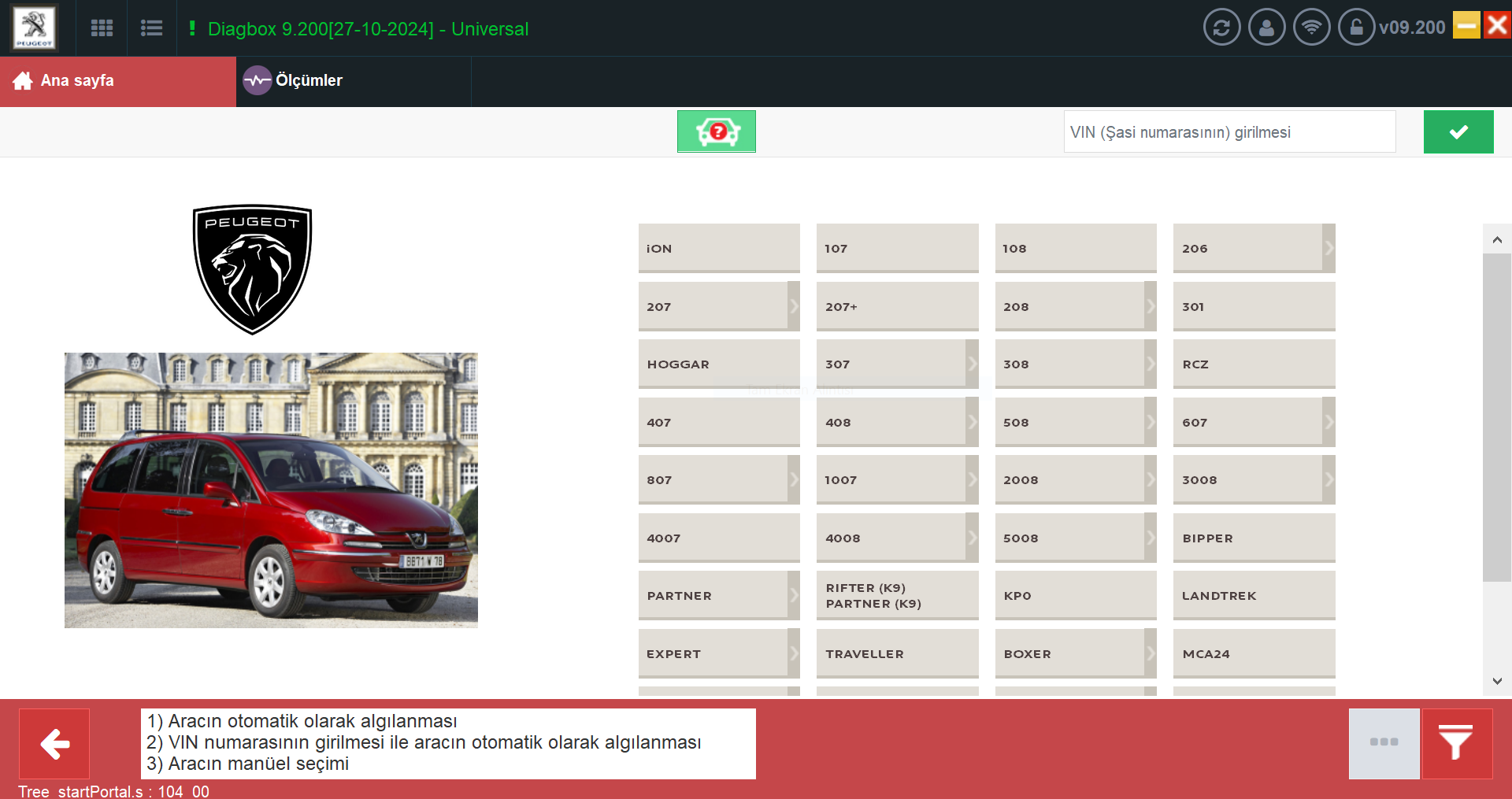Confirm VIN with green checkmark button
1512x799 pixels.
[1458, 131]
